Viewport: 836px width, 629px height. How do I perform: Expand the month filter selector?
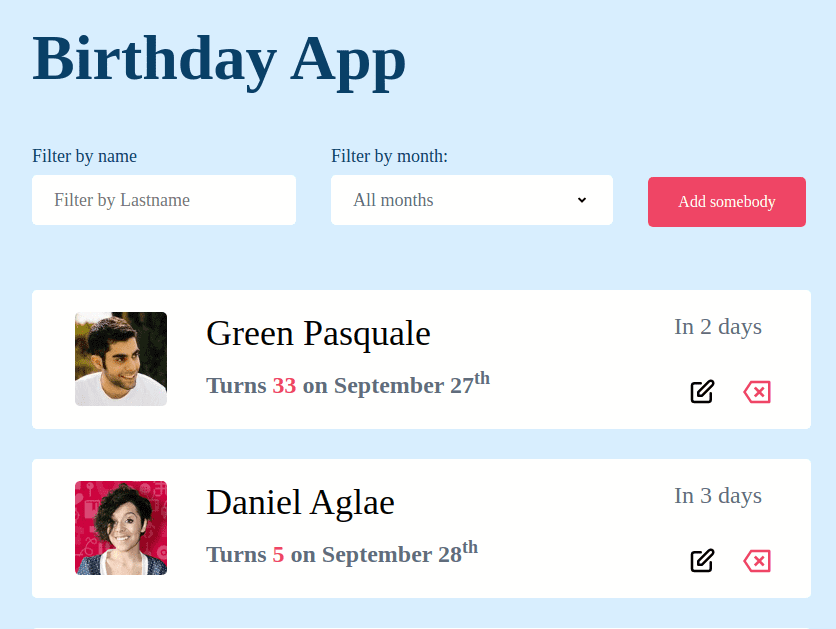[x=472, y=200]
